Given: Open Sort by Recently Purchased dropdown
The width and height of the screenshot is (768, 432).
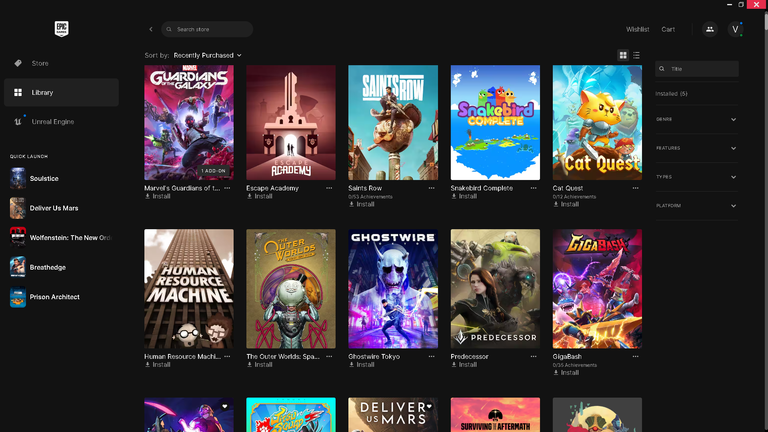Looking at the screenshot, I should pyautogui.click(x=207, y=55).
